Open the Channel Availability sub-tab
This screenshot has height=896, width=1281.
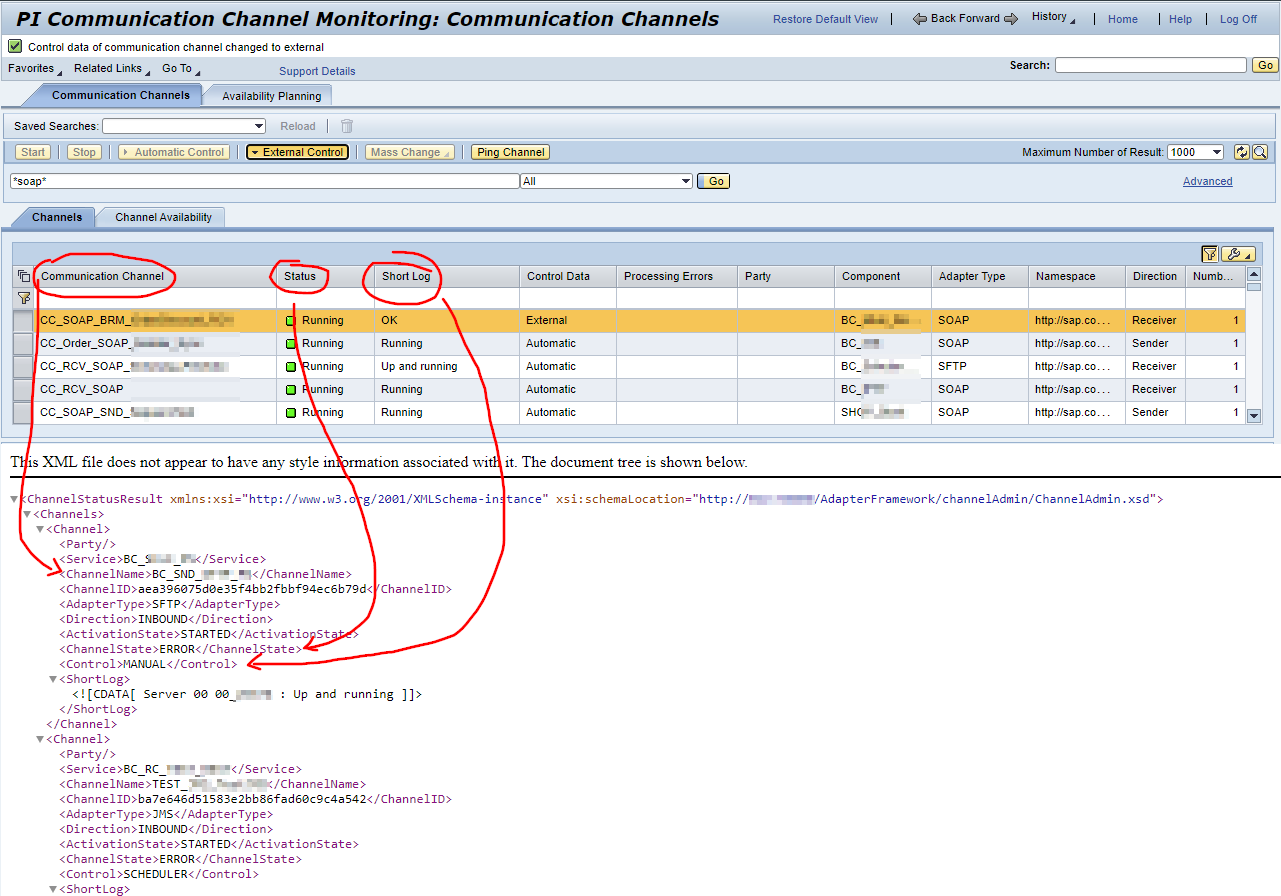[x=163, y=217]
